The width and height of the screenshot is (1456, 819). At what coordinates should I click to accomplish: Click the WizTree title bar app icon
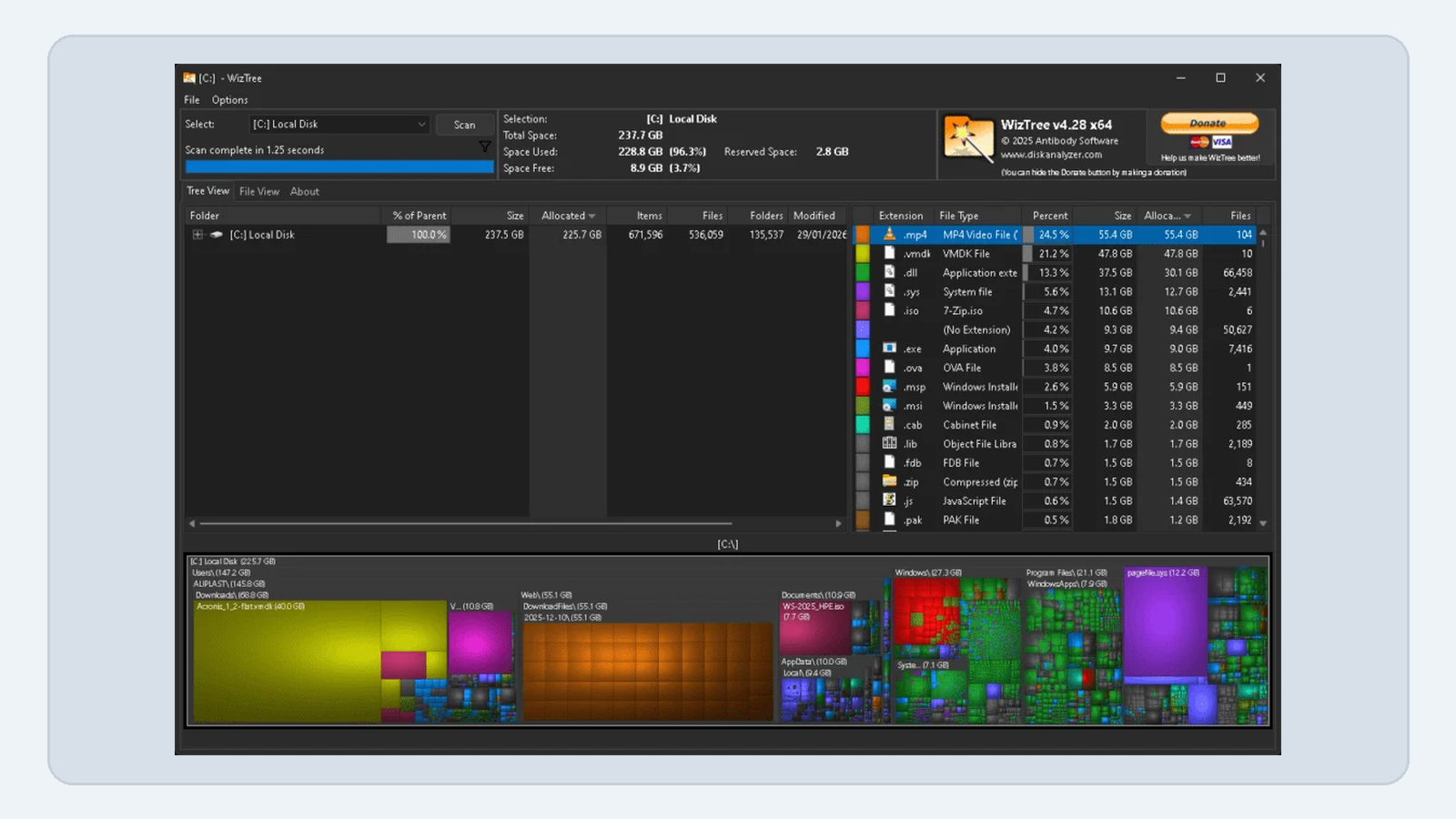(x=189, y=78)
